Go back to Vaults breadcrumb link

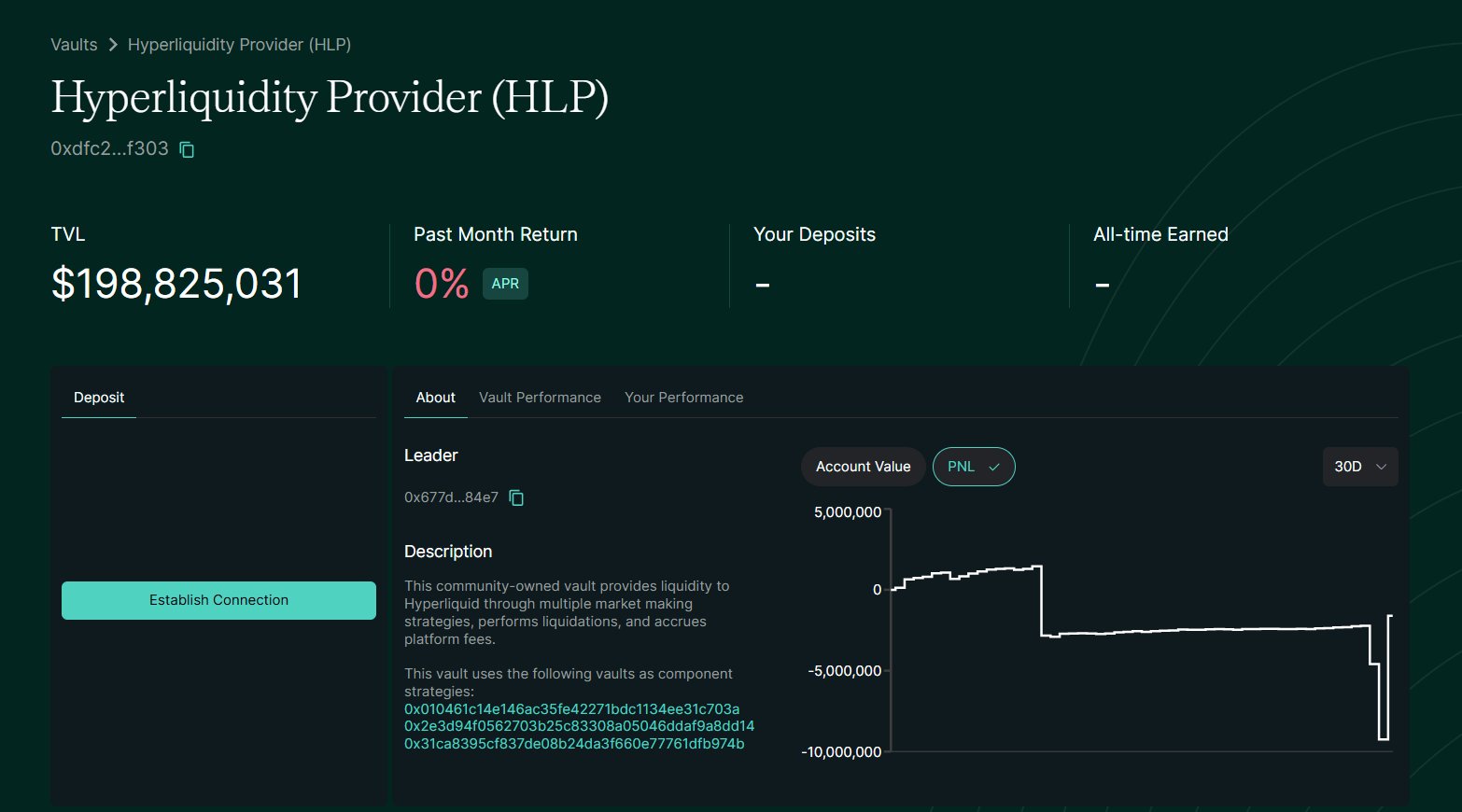tap(74, 45)
